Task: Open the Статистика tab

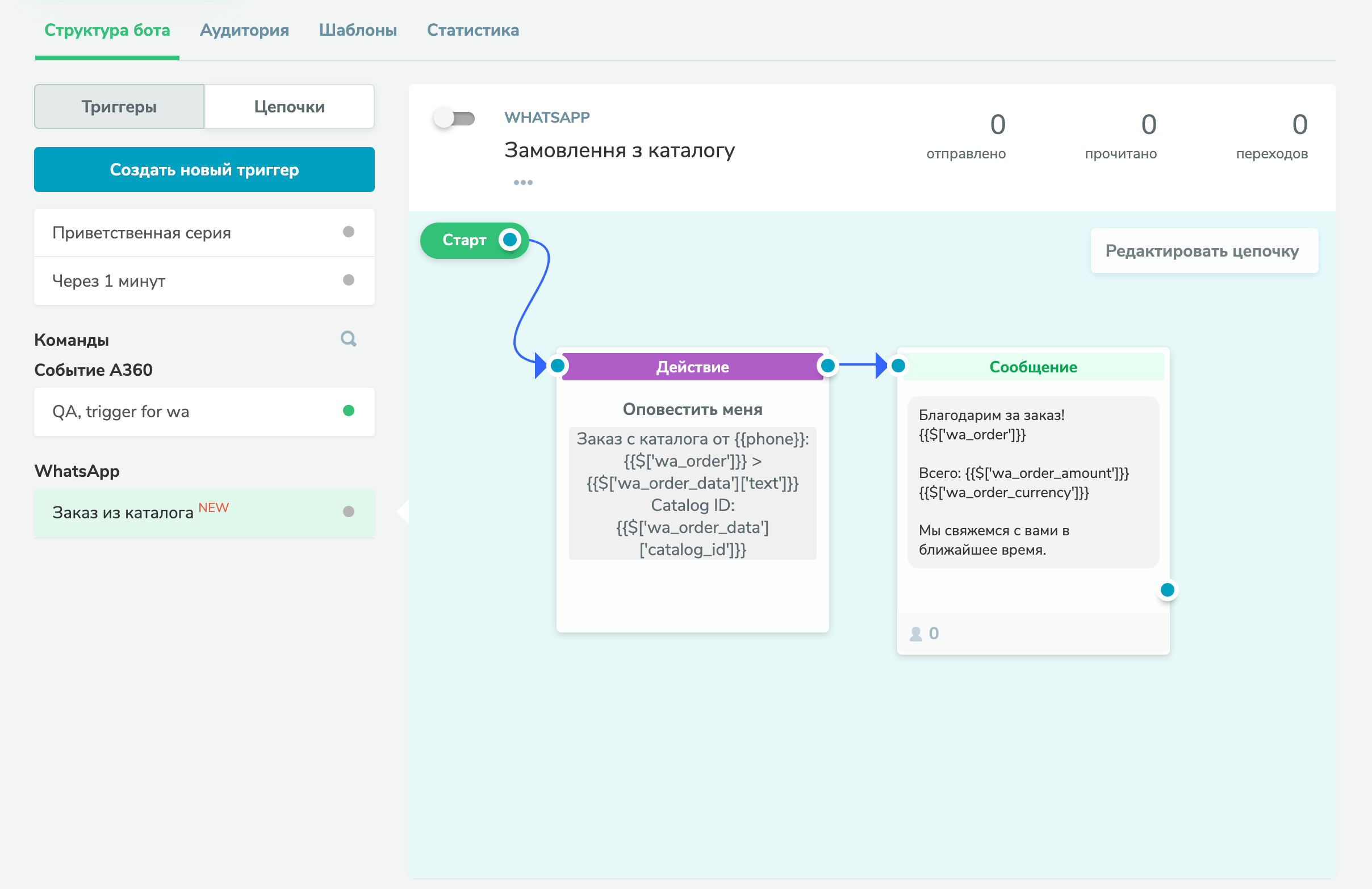Action: [x=472, y=30]
